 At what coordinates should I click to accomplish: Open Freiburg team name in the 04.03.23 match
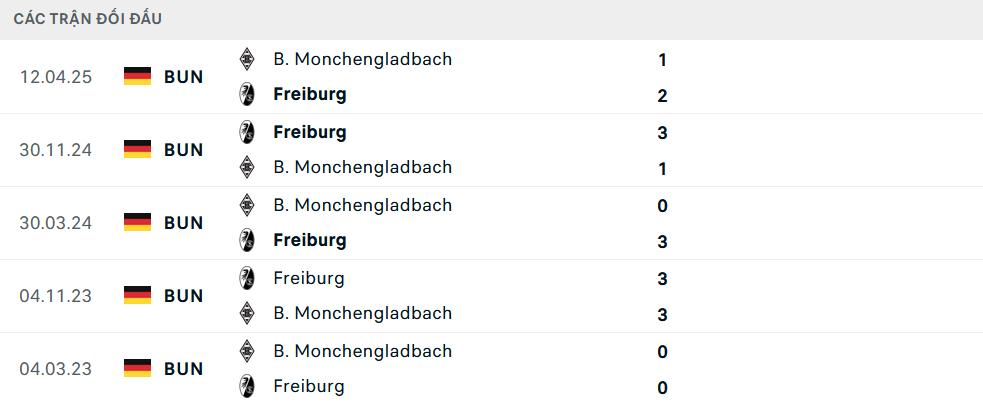coord(309,386)
